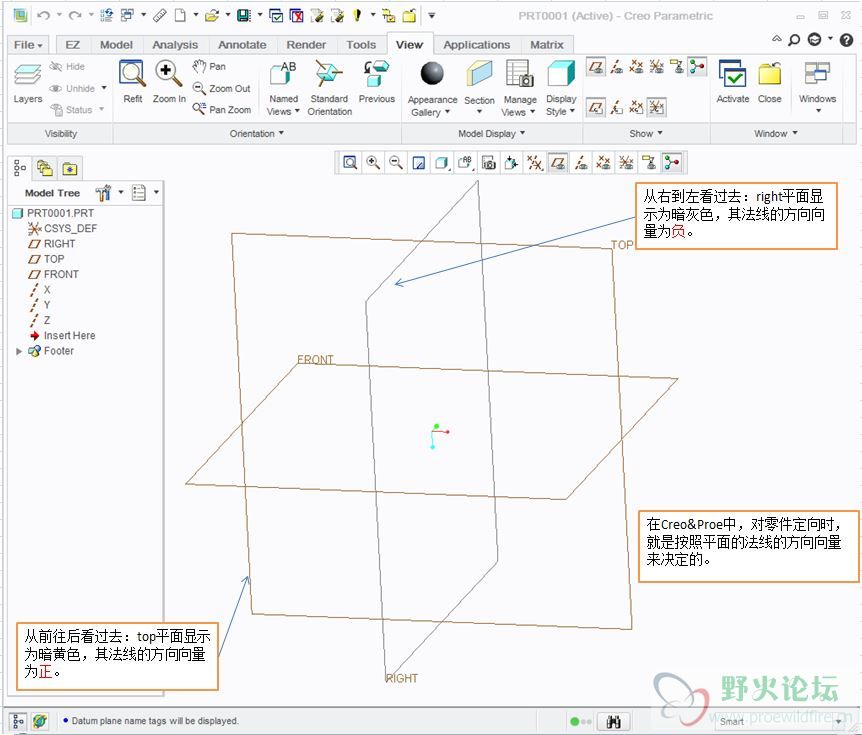Open a file using the folder icon
Image resolution: width=862 pixels, height=735 pixels.
coord(212,15)
